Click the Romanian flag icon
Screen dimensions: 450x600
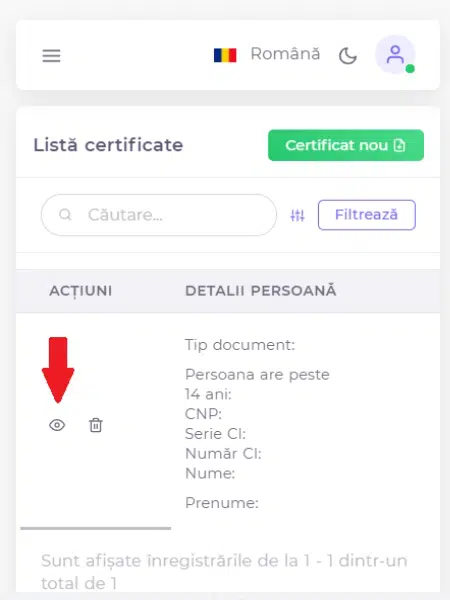coord(225,55)
